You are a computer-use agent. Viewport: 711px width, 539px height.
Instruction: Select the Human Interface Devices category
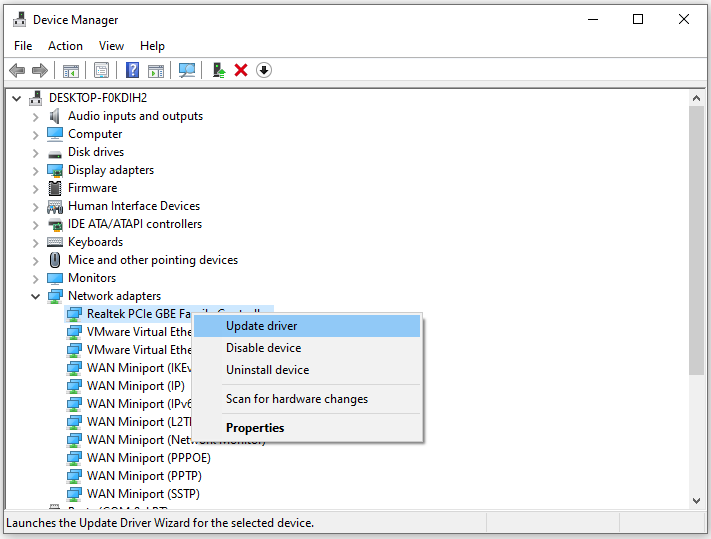tap(134, 206)
